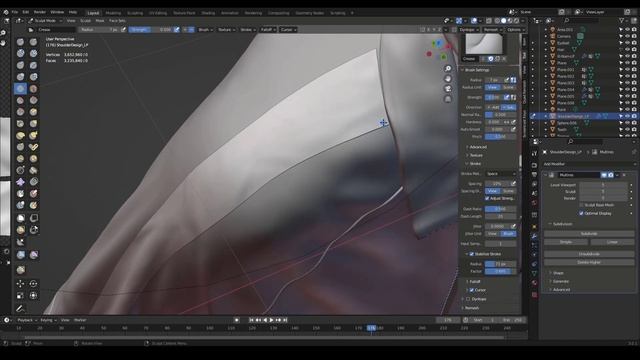Open Modifiers wrench properties tab
The image size is (640, 360).
coord(534,236)
